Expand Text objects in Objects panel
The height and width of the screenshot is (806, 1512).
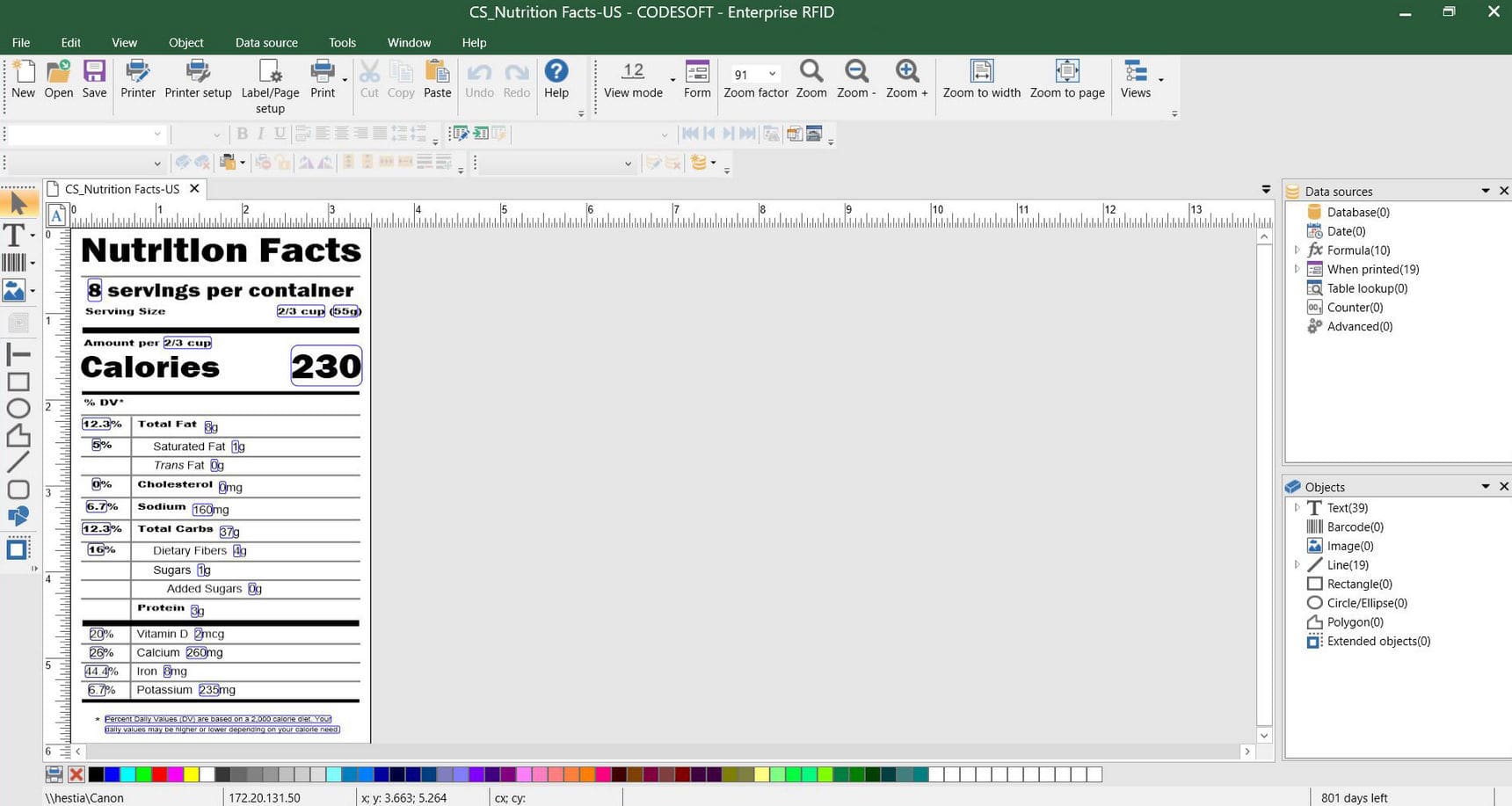pos(1297,507)
